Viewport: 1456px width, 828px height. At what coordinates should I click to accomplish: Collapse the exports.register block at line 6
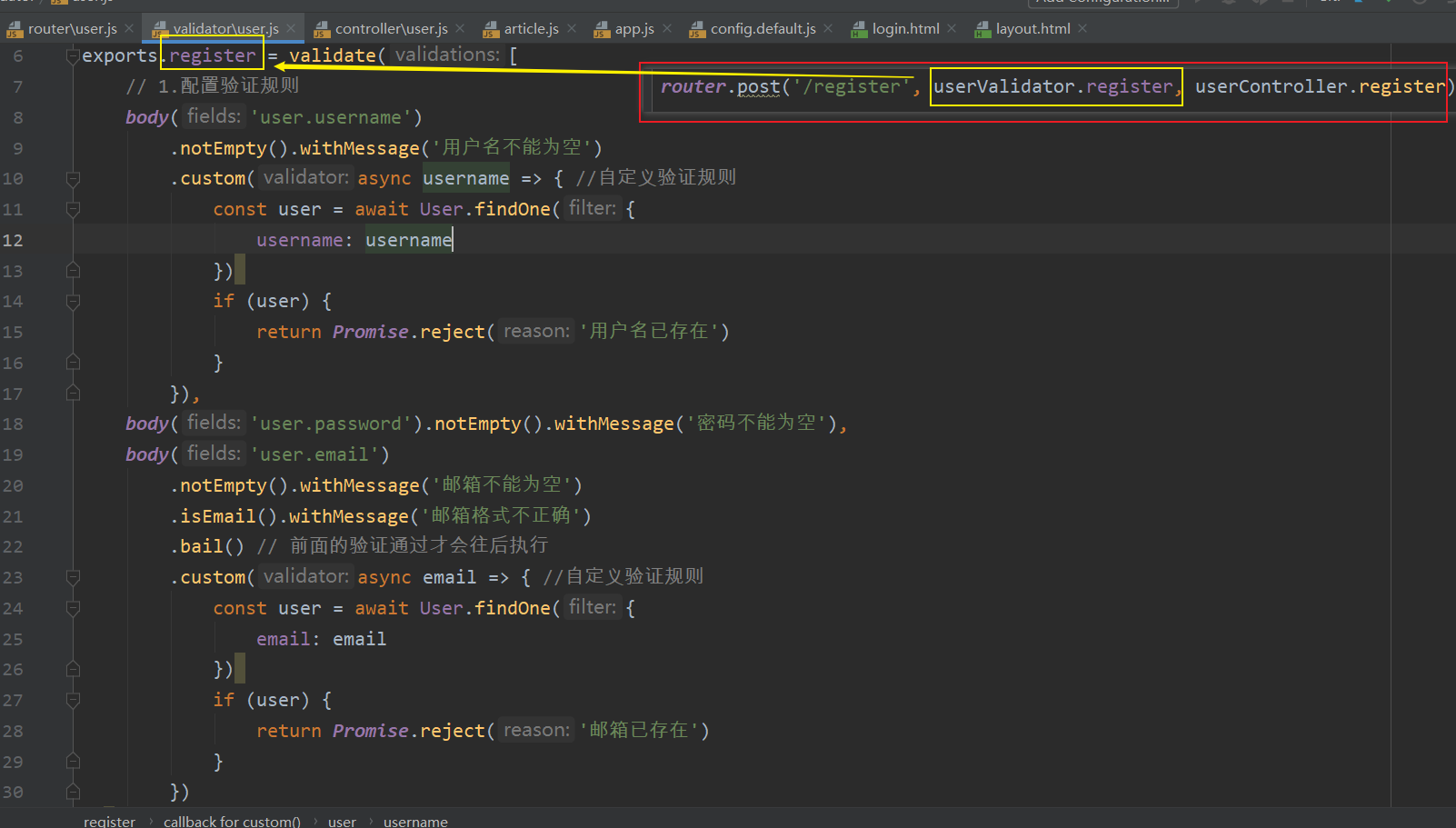coord(74,56)
